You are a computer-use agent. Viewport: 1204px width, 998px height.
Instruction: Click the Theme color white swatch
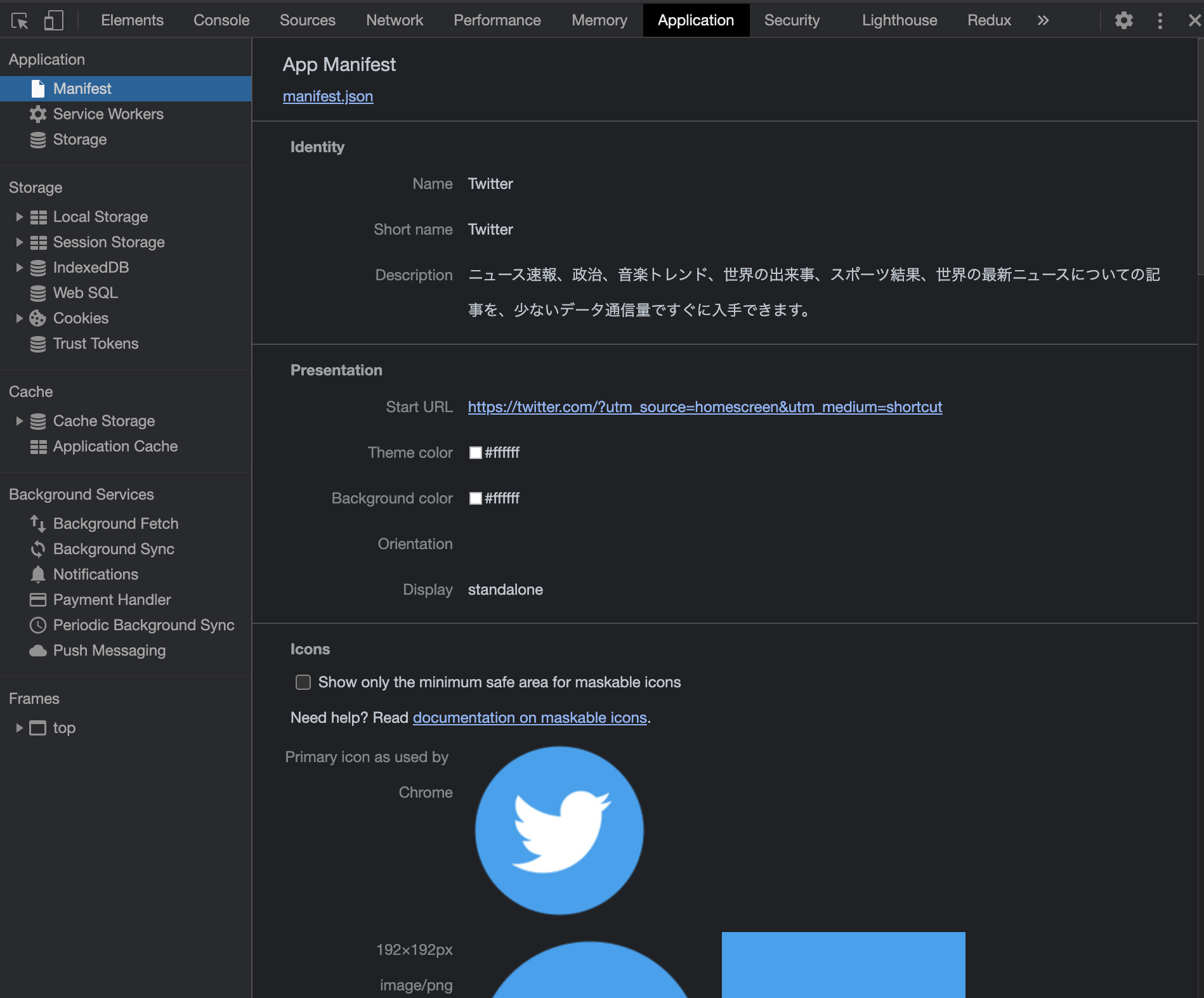[475, 453]
